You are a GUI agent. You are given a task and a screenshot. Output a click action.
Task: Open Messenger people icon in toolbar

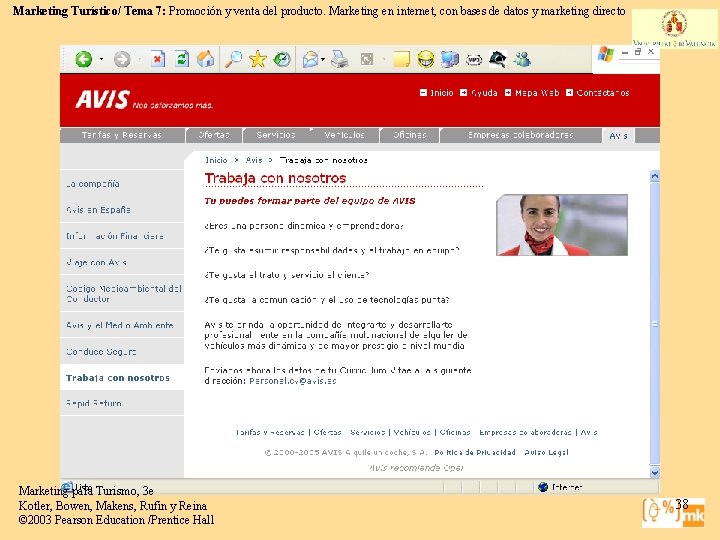523,59
